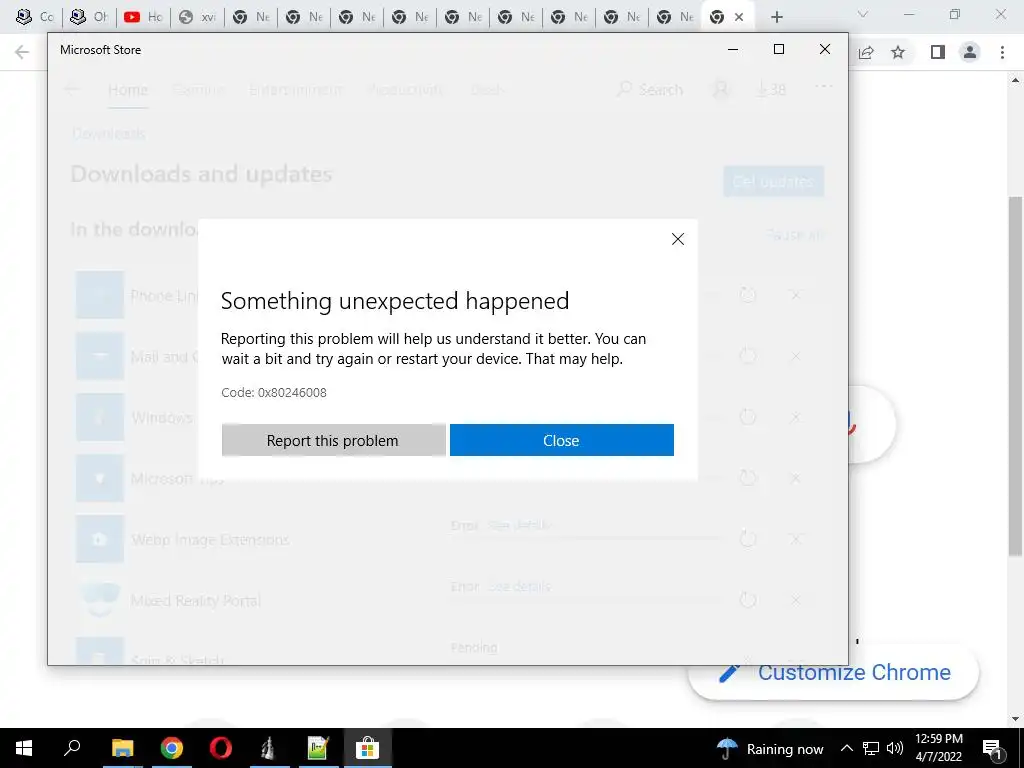The height and width of the screenshot is (768, 1024).
Task: Close the active Chrome tab
Action: 739,17
